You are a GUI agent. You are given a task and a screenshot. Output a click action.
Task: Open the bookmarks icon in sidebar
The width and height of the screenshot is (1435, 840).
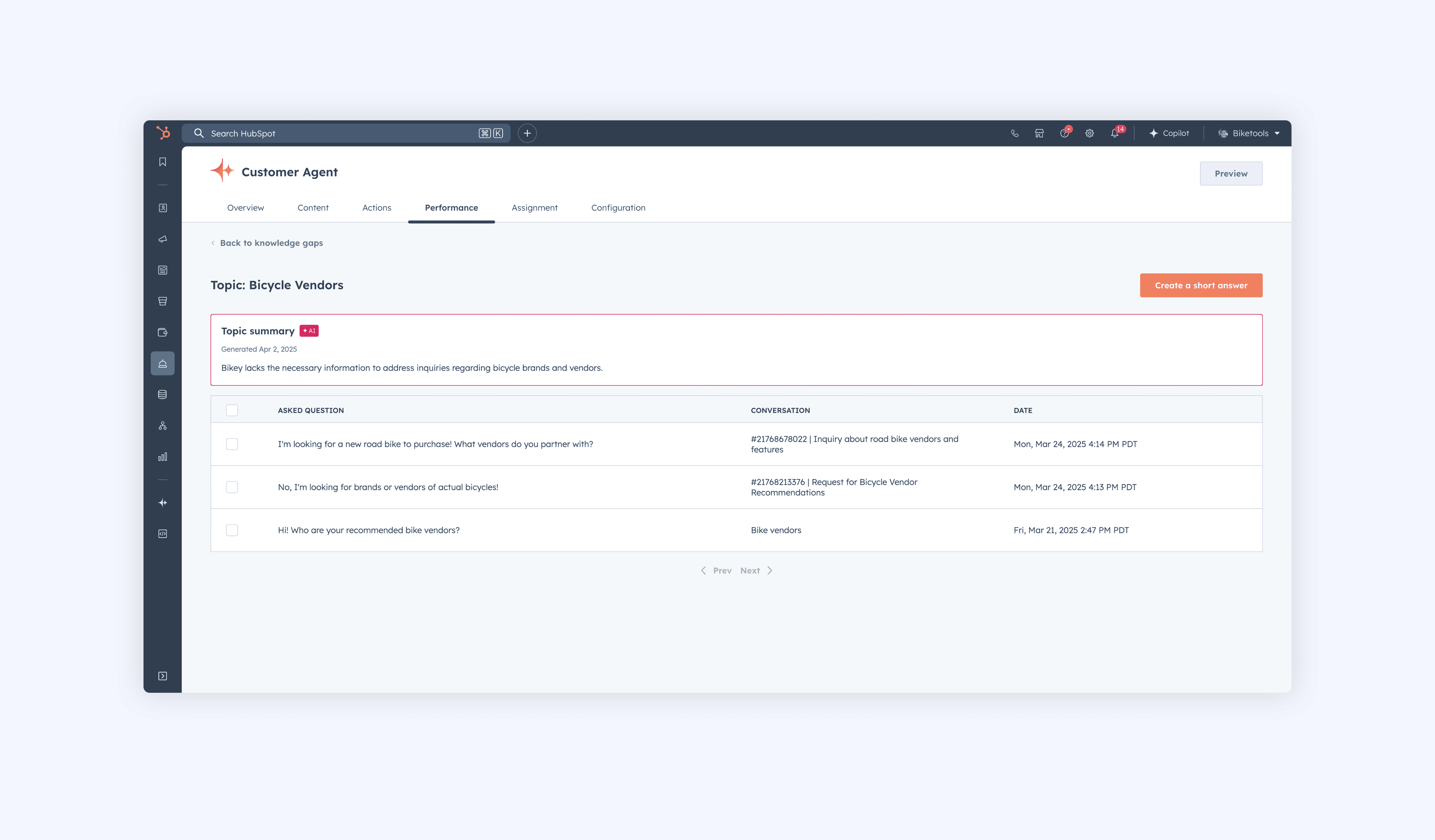[162, 162]
